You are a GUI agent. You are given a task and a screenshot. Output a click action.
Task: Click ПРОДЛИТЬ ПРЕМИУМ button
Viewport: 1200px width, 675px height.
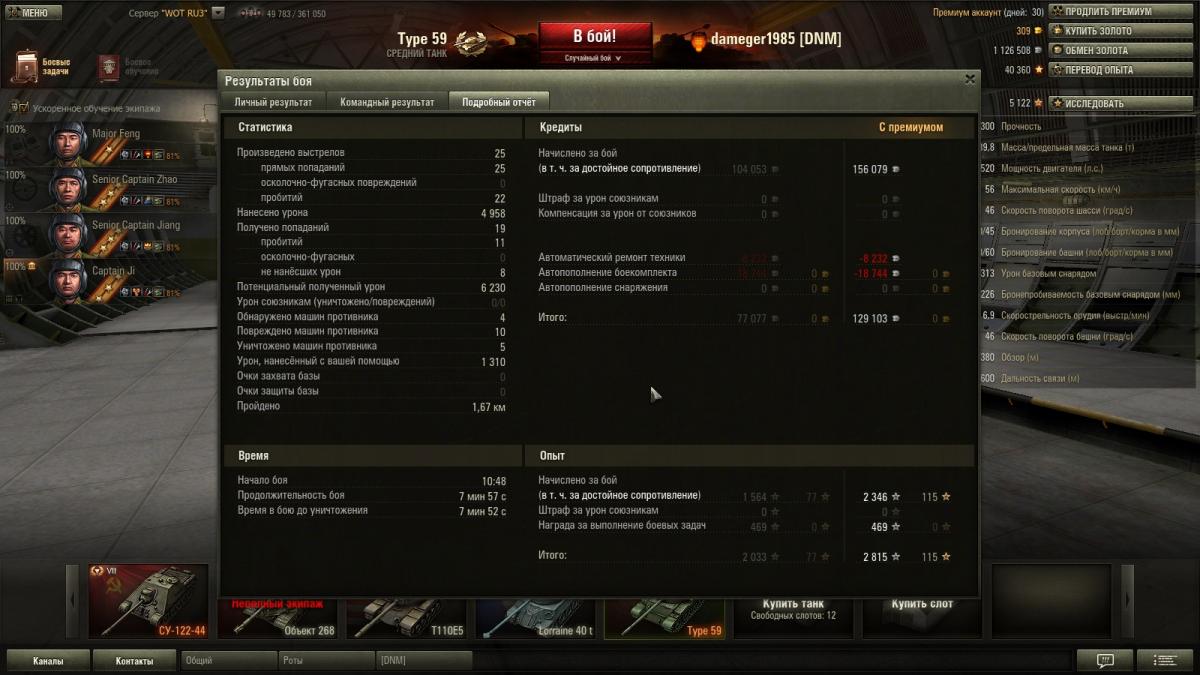click(x=1121, y=12)
